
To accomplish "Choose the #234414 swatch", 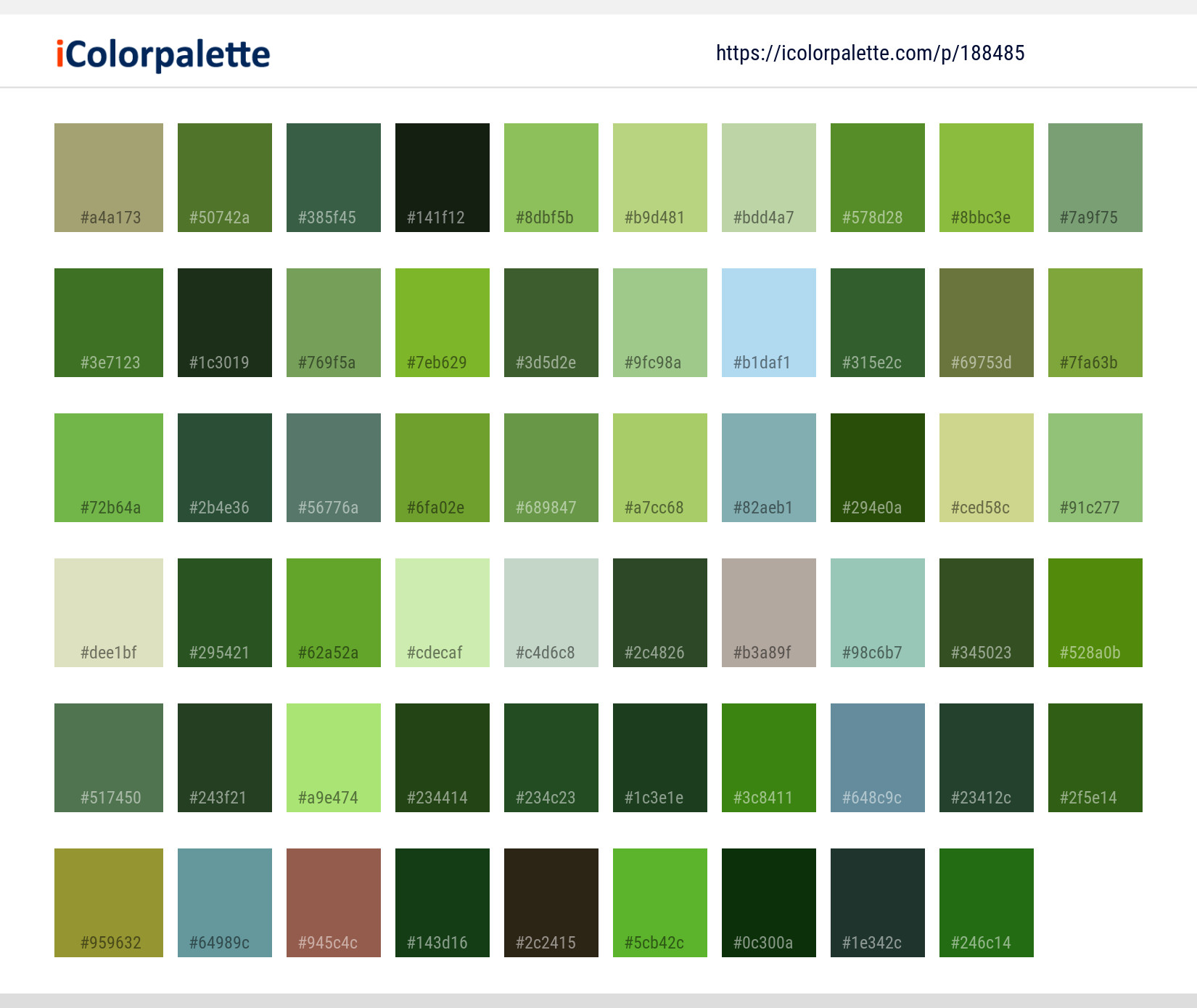I will (x=443, y=758).
